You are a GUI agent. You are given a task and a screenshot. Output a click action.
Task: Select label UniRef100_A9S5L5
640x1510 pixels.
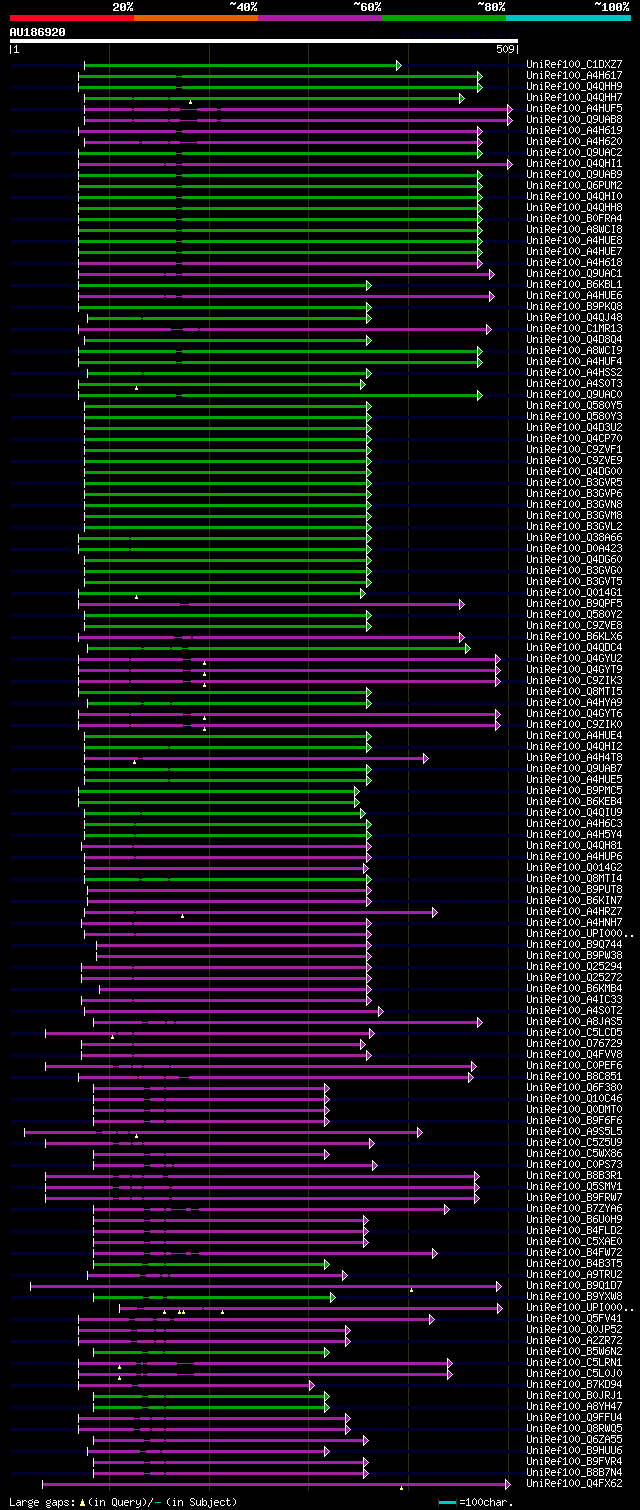(574, 1132)
